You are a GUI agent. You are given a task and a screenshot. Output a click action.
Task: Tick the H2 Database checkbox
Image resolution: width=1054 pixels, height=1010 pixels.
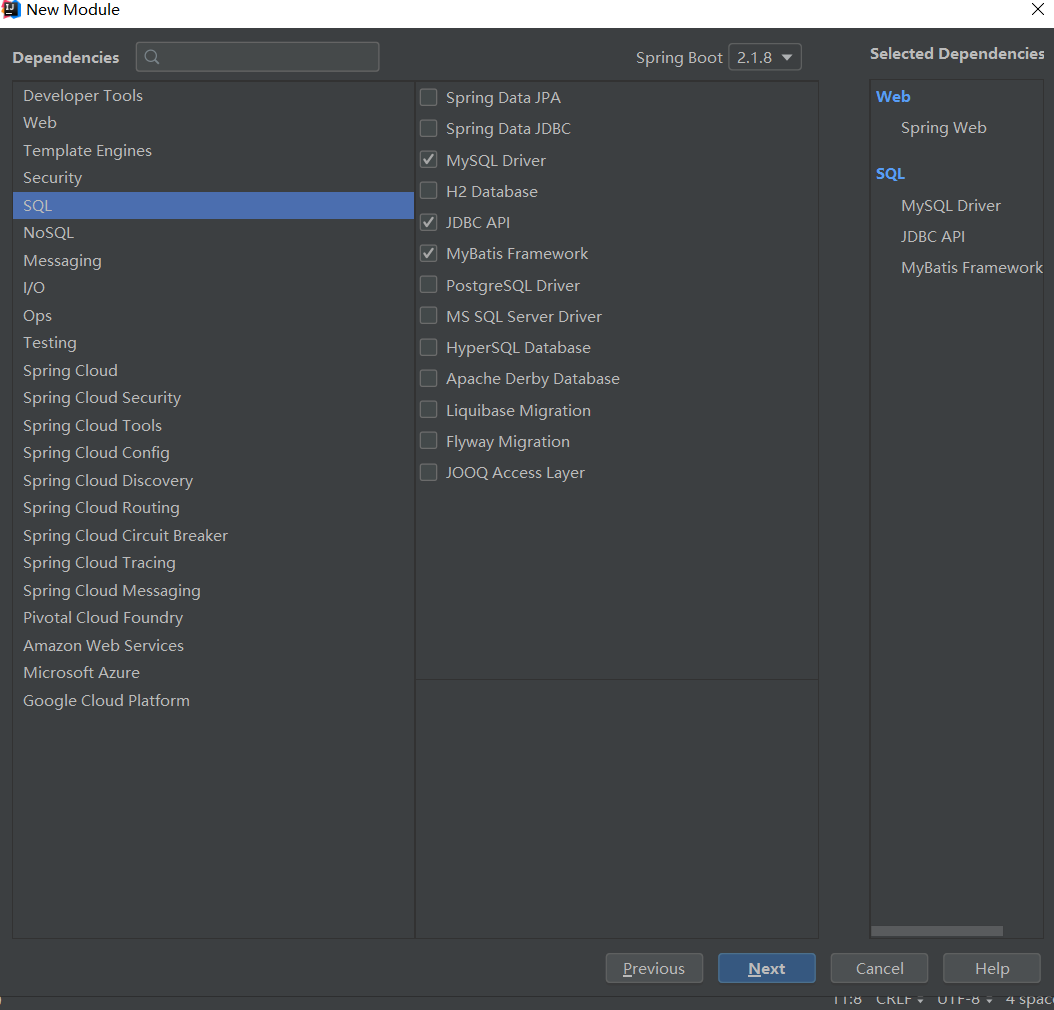[428, 191]
